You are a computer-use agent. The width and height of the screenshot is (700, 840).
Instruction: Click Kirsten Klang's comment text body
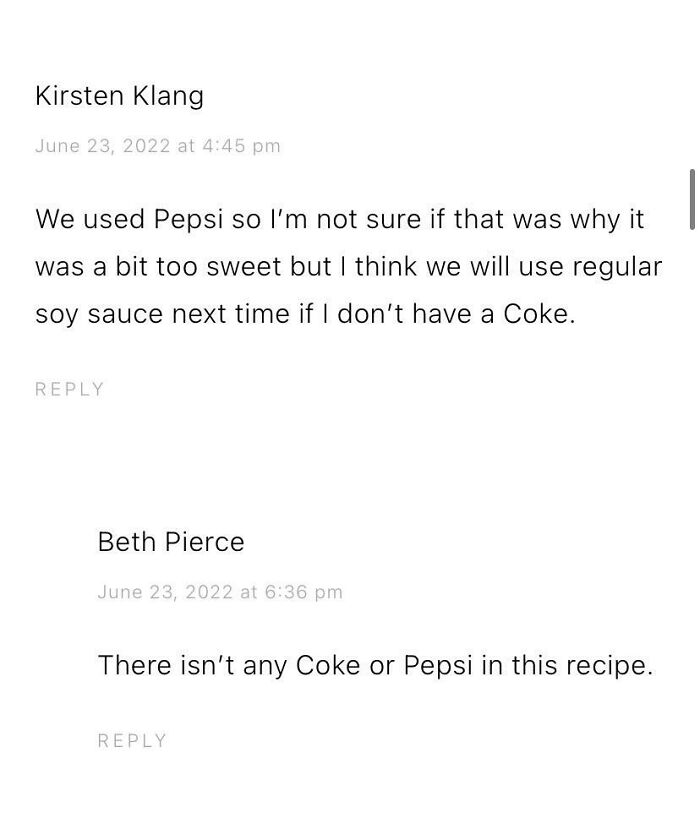click(348, 266)
